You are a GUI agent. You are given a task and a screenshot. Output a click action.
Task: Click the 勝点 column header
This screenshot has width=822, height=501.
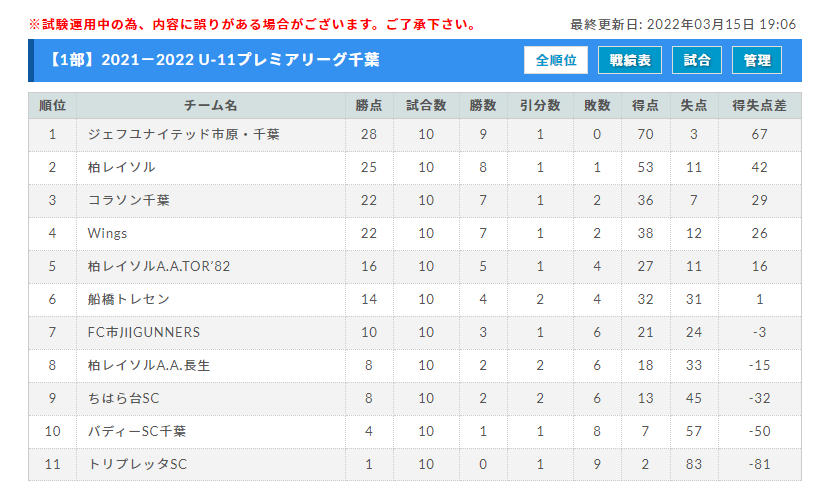pyautogui.click(x=369, y=105)
